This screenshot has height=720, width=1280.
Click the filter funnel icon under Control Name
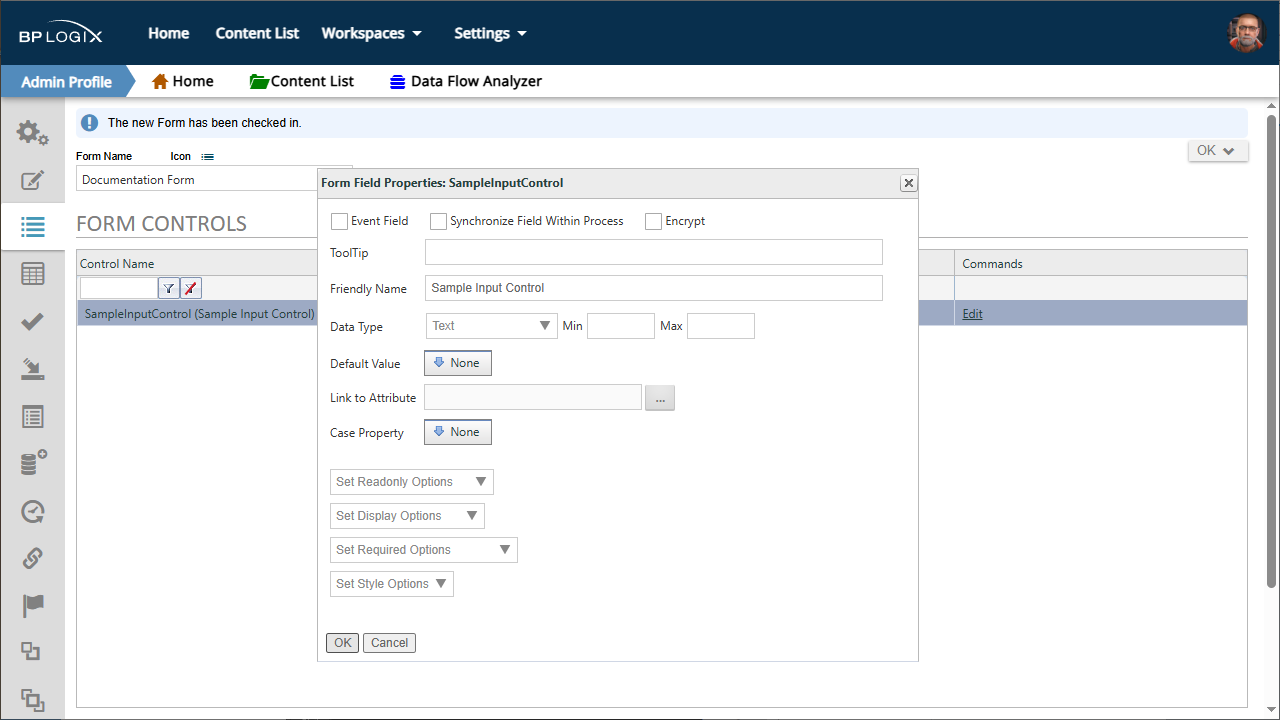point(169,288)
